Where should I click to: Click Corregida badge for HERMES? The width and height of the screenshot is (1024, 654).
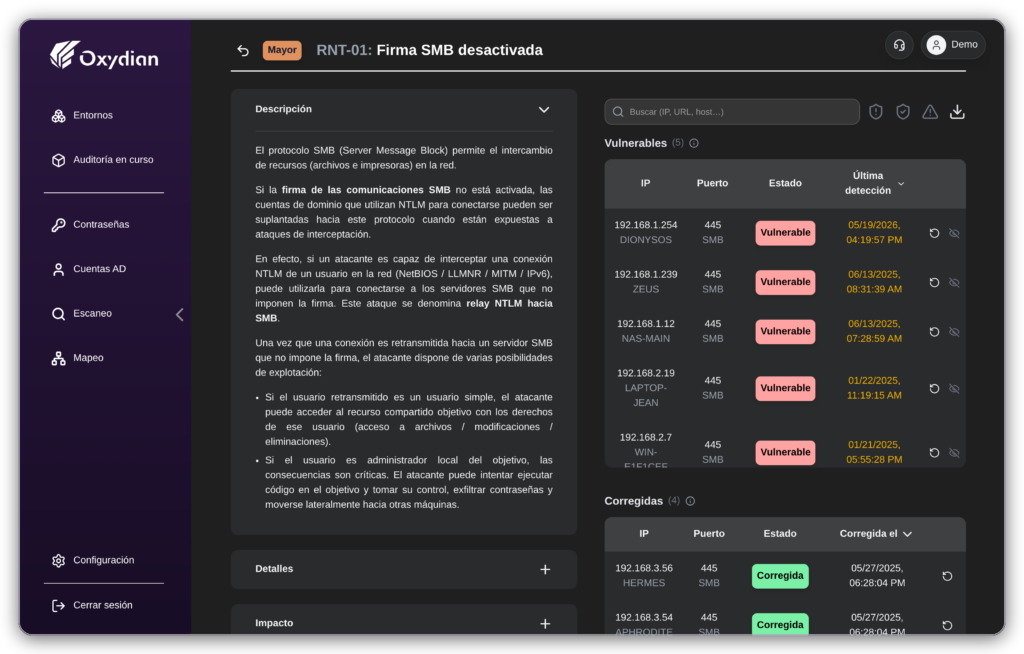tap(780, 576)
